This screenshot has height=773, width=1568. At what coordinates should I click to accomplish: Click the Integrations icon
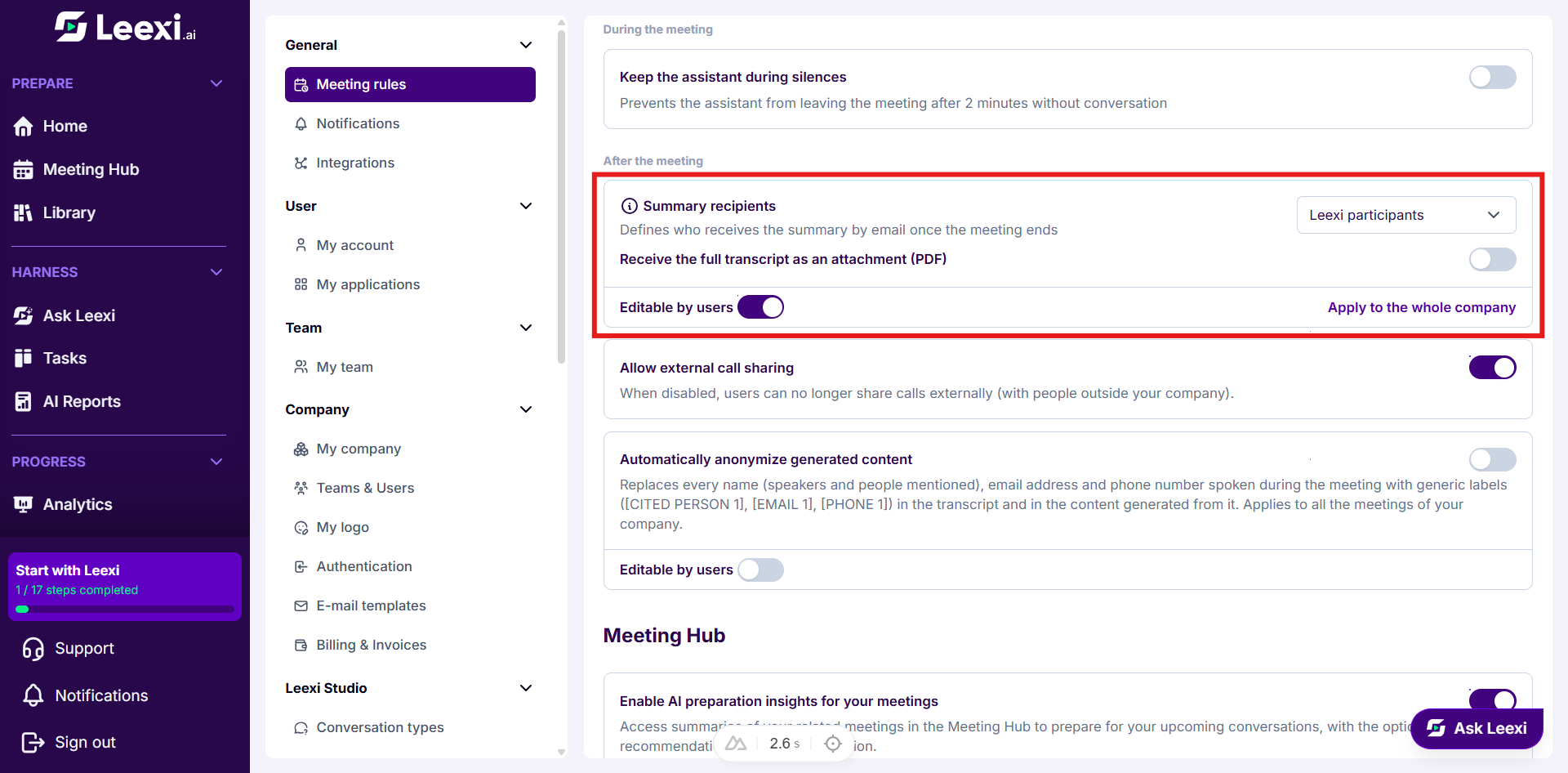(301, 163)
